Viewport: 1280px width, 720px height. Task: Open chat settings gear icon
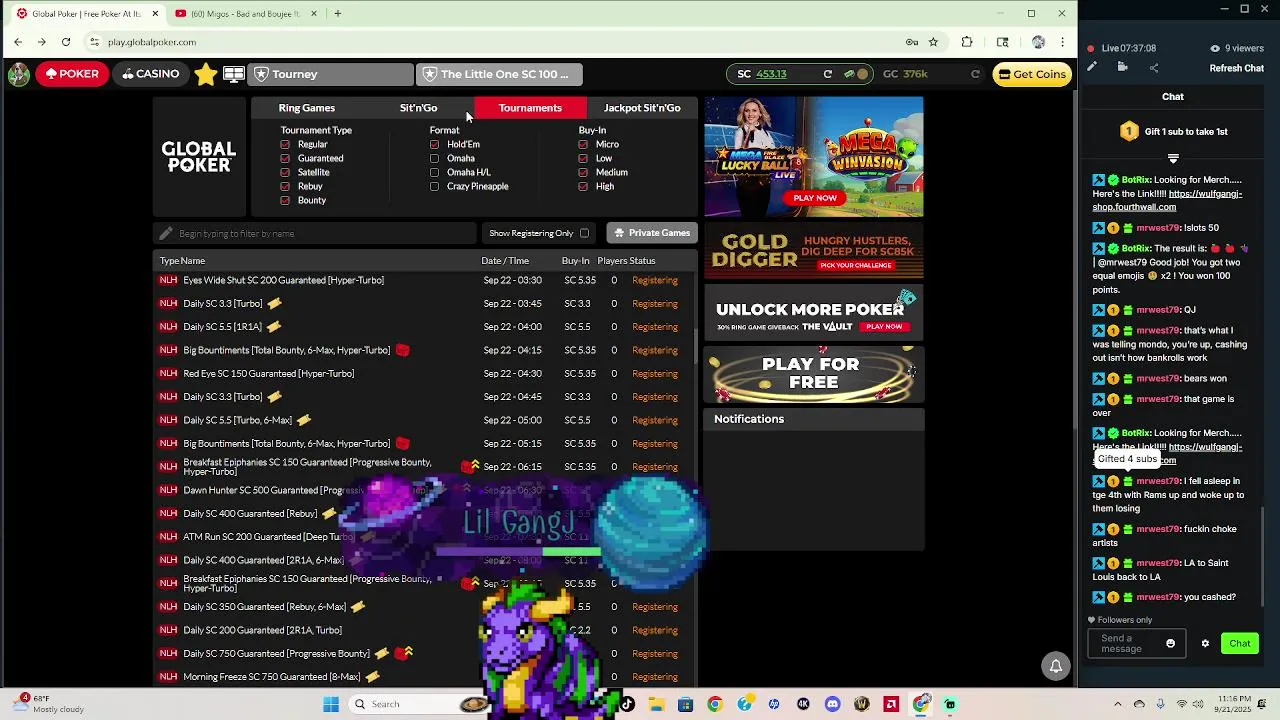coord(1205,644)
